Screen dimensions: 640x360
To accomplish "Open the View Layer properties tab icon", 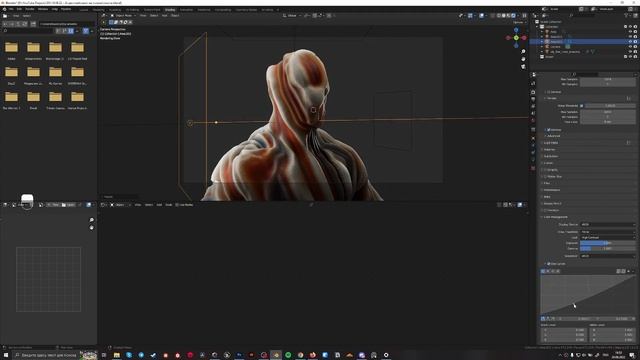I will point(533,106).
